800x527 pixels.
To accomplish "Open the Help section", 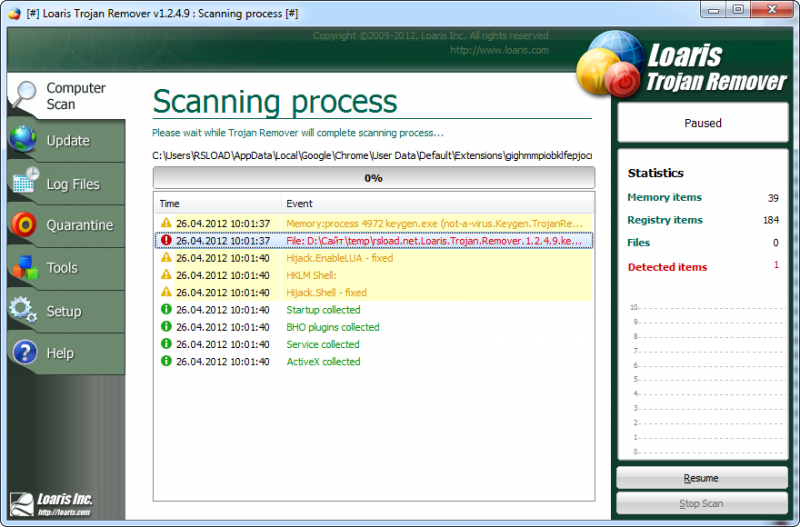I will click(66, 354).
